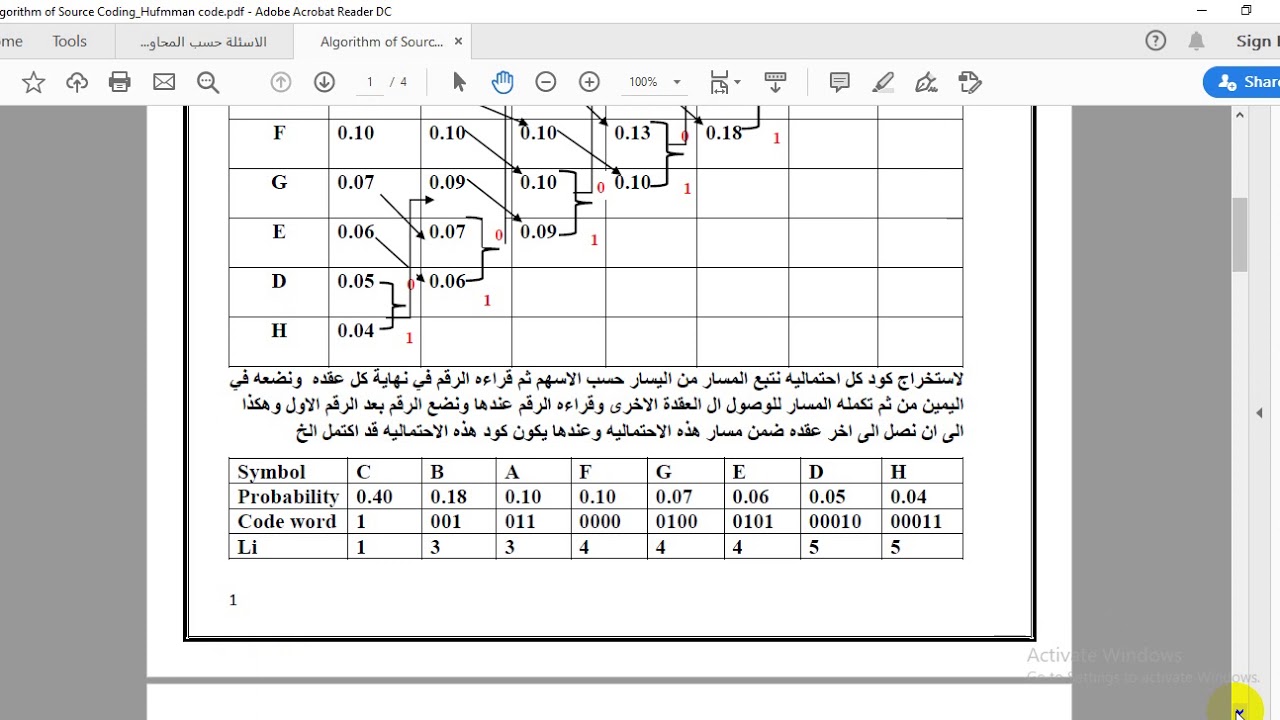Viewport: 1280px width, 720px height.
Task: Go to next page arrow
Action: coord(324,82)
